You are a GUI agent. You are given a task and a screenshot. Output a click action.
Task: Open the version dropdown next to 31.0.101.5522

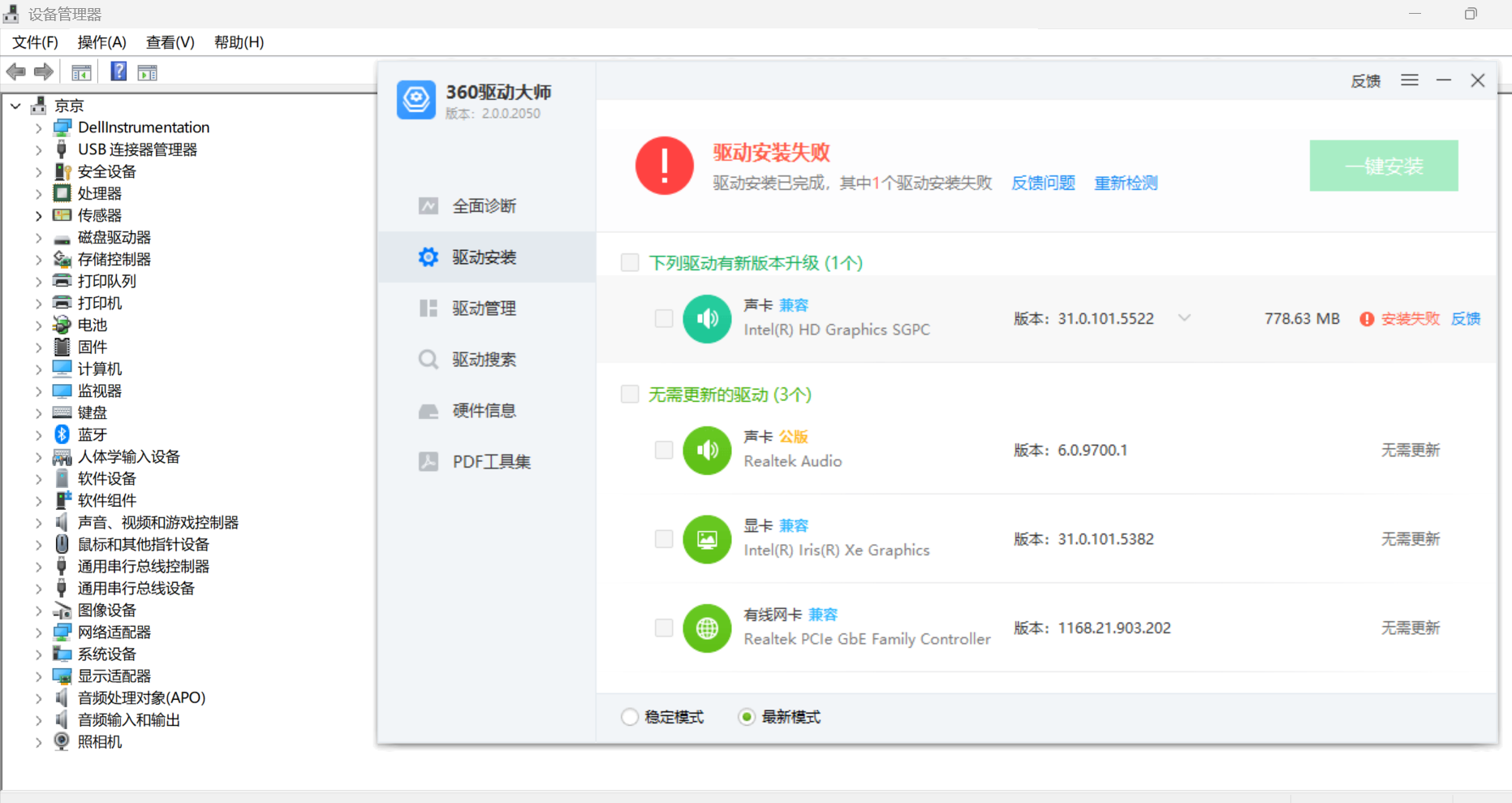[x=1184, y=318]
